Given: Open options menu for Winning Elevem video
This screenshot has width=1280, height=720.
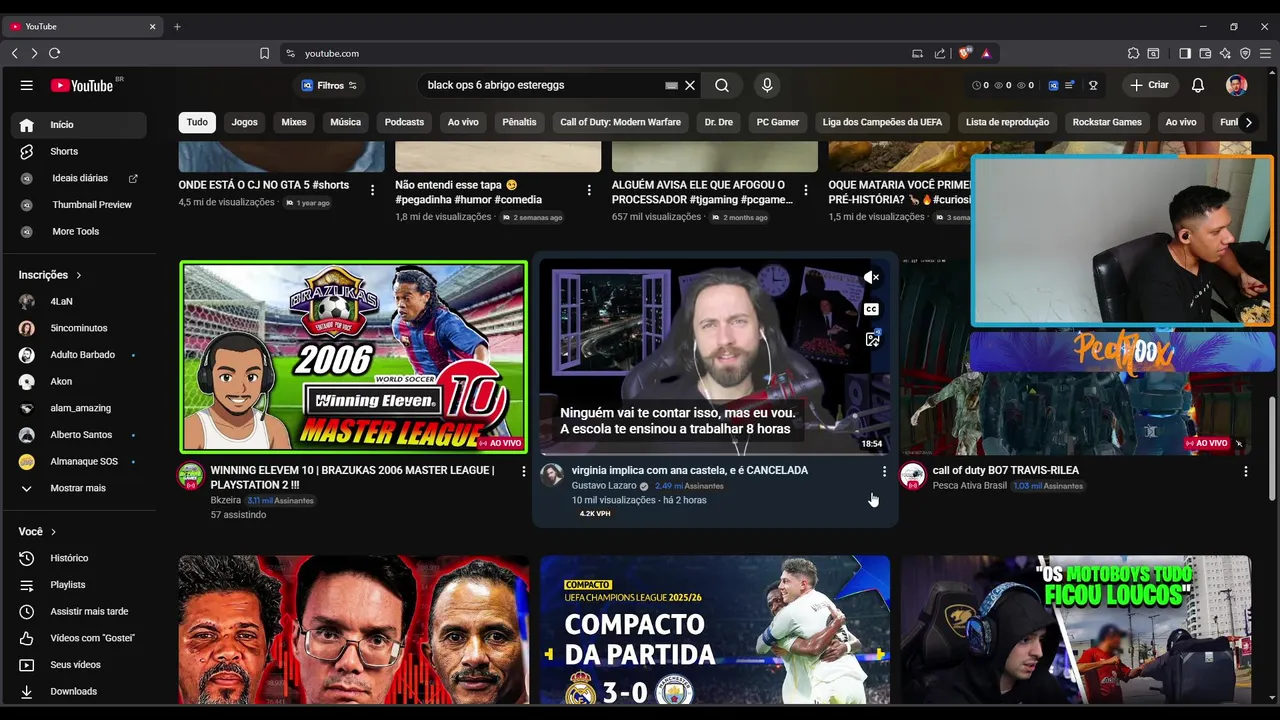Looking at the screenshot, I should click(523, 471).
